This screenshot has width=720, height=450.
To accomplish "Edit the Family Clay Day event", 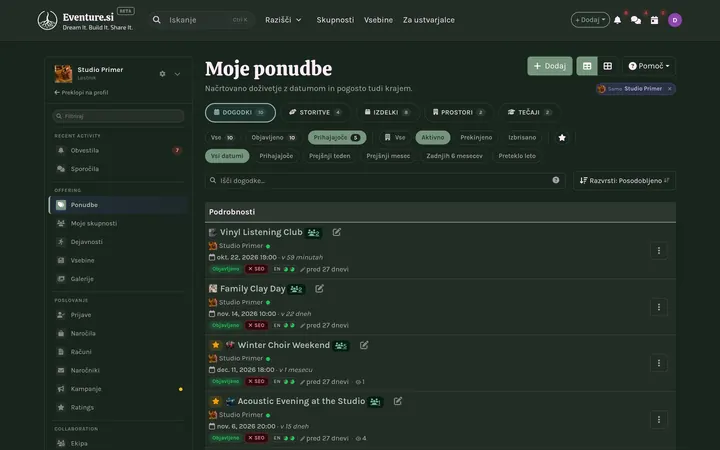I will click(x=320, y=288).
